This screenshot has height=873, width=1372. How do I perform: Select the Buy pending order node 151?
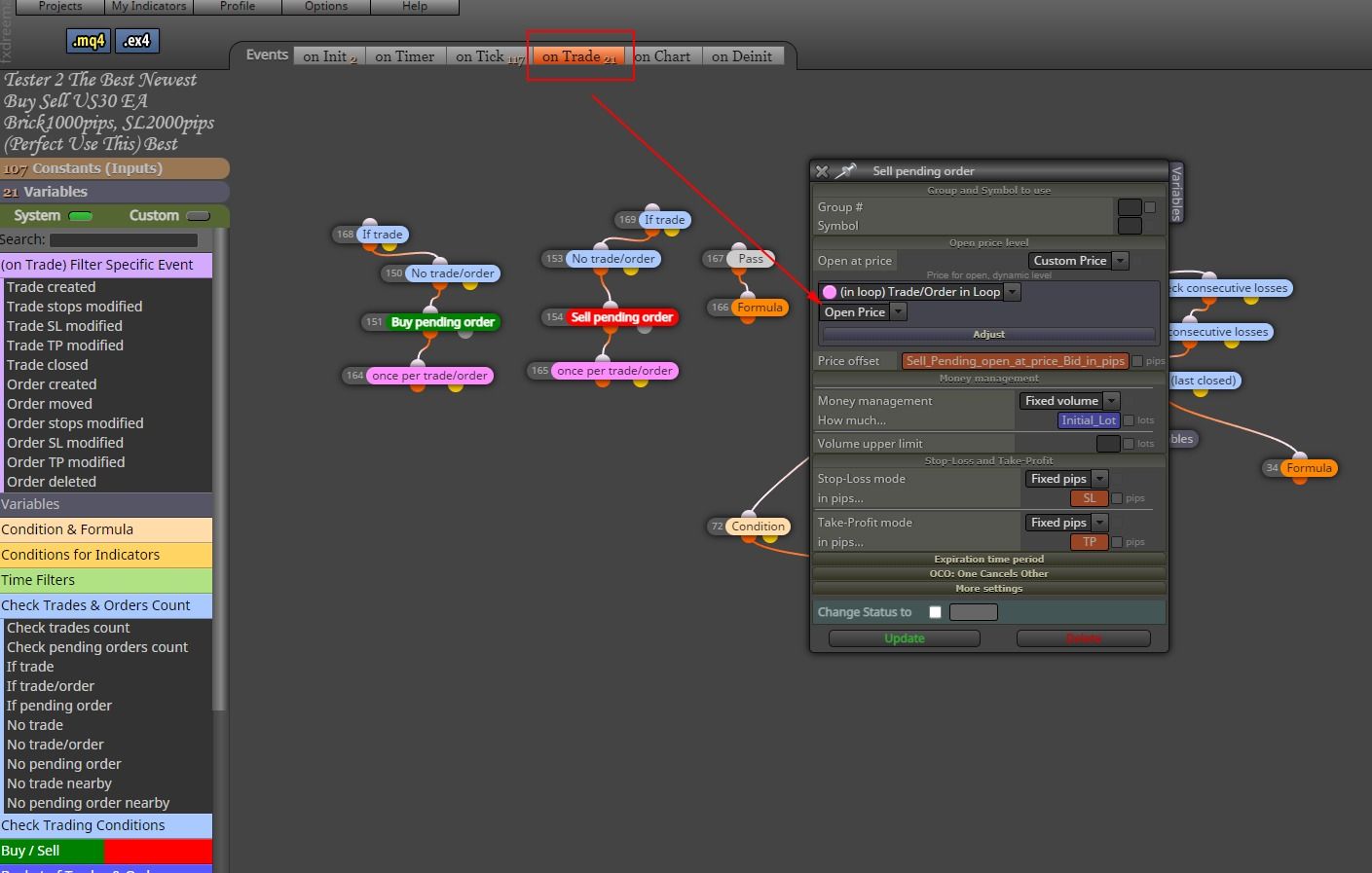tap(442, 322)
